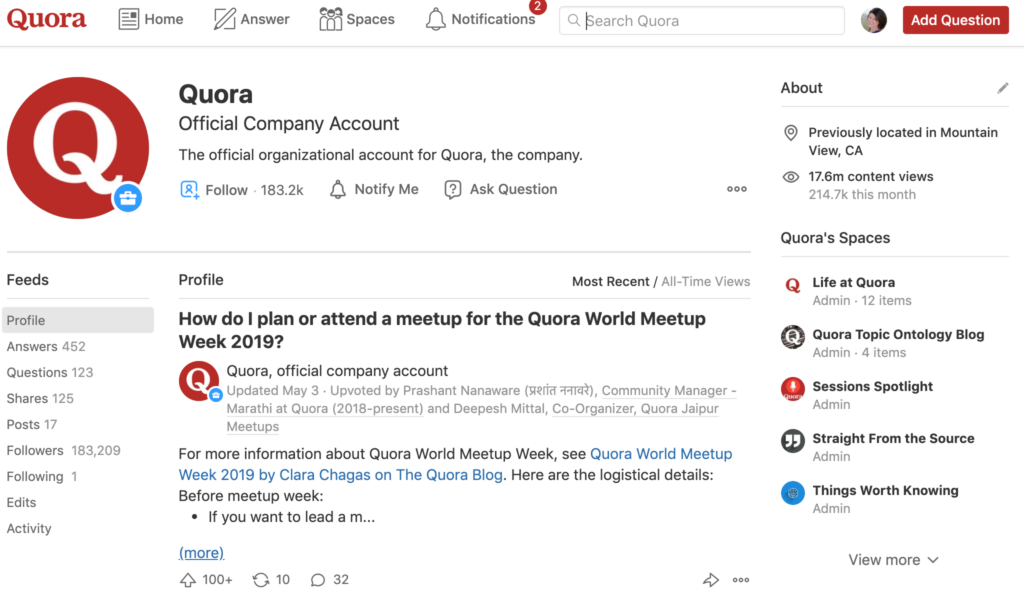Viewport: 1024px width, 594px height.
Task: Click the large Quora profile picture
Action: point(78,148)
